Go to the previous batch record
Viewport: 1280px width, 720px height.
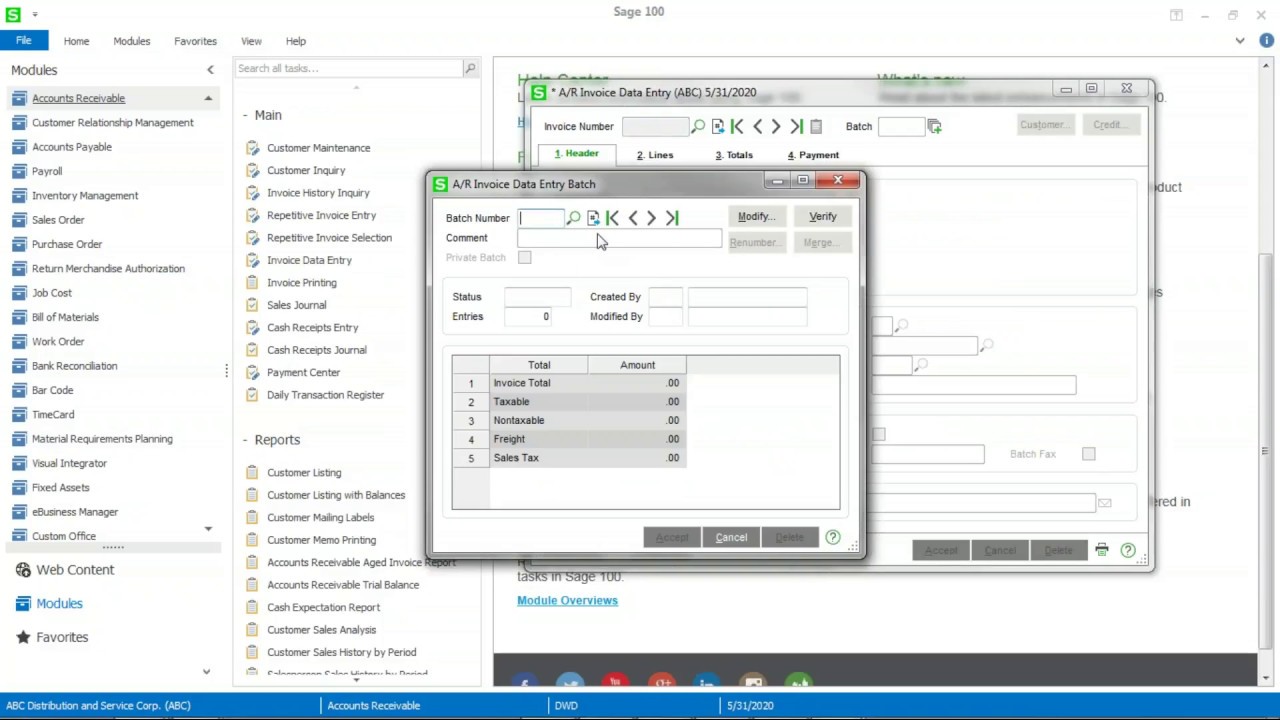pos(632,218)
